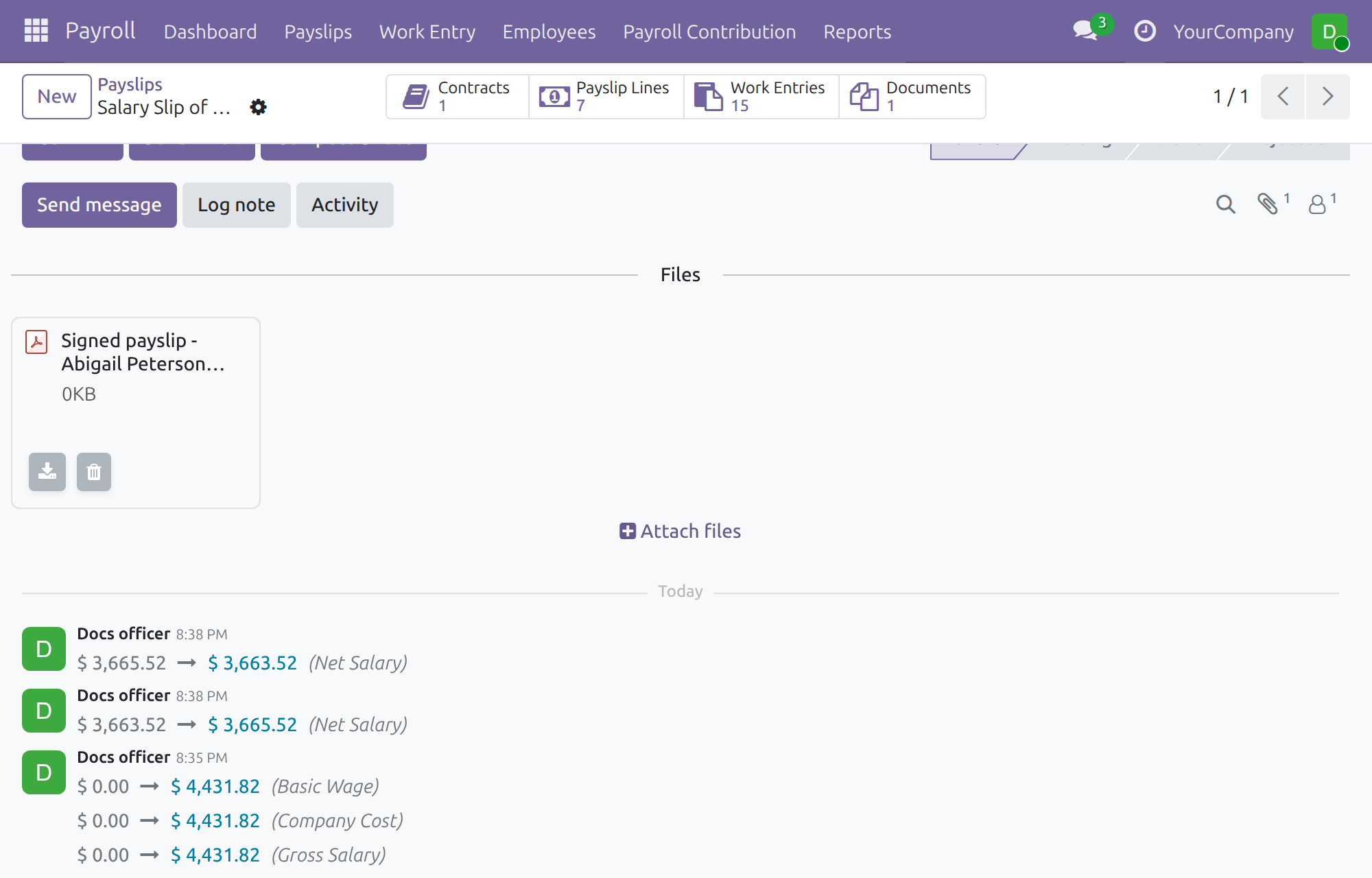
Task: Click Attach files link
Action: tap(681, 531)
